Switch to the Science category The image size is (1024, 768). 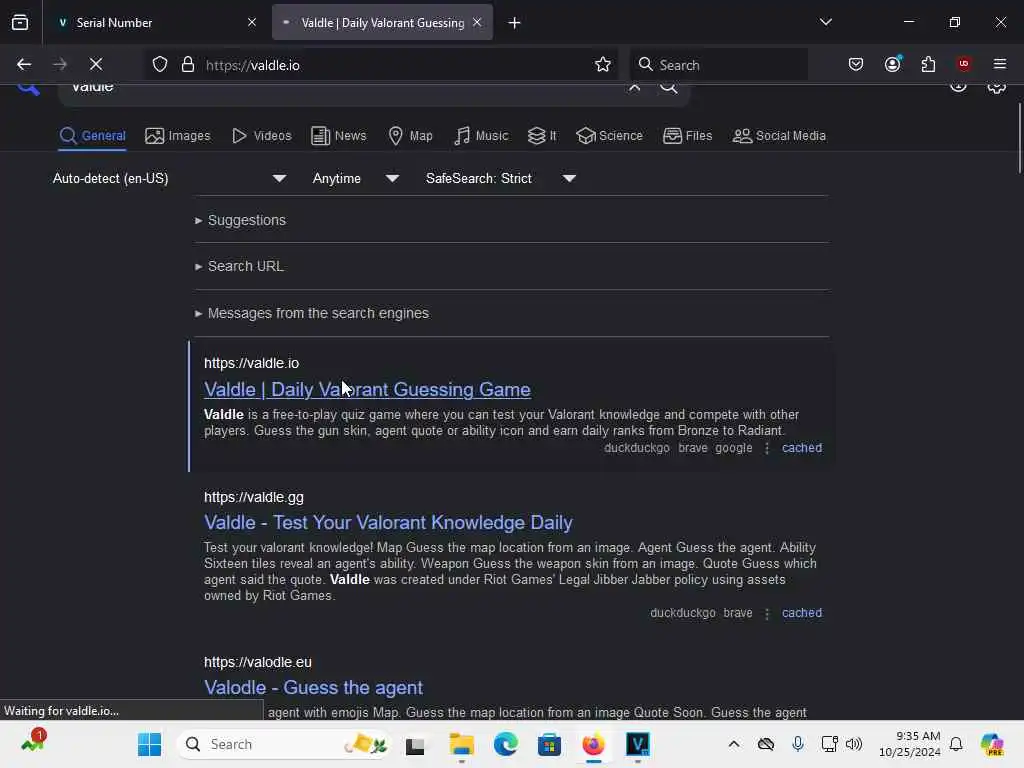[x=609, y=136]
